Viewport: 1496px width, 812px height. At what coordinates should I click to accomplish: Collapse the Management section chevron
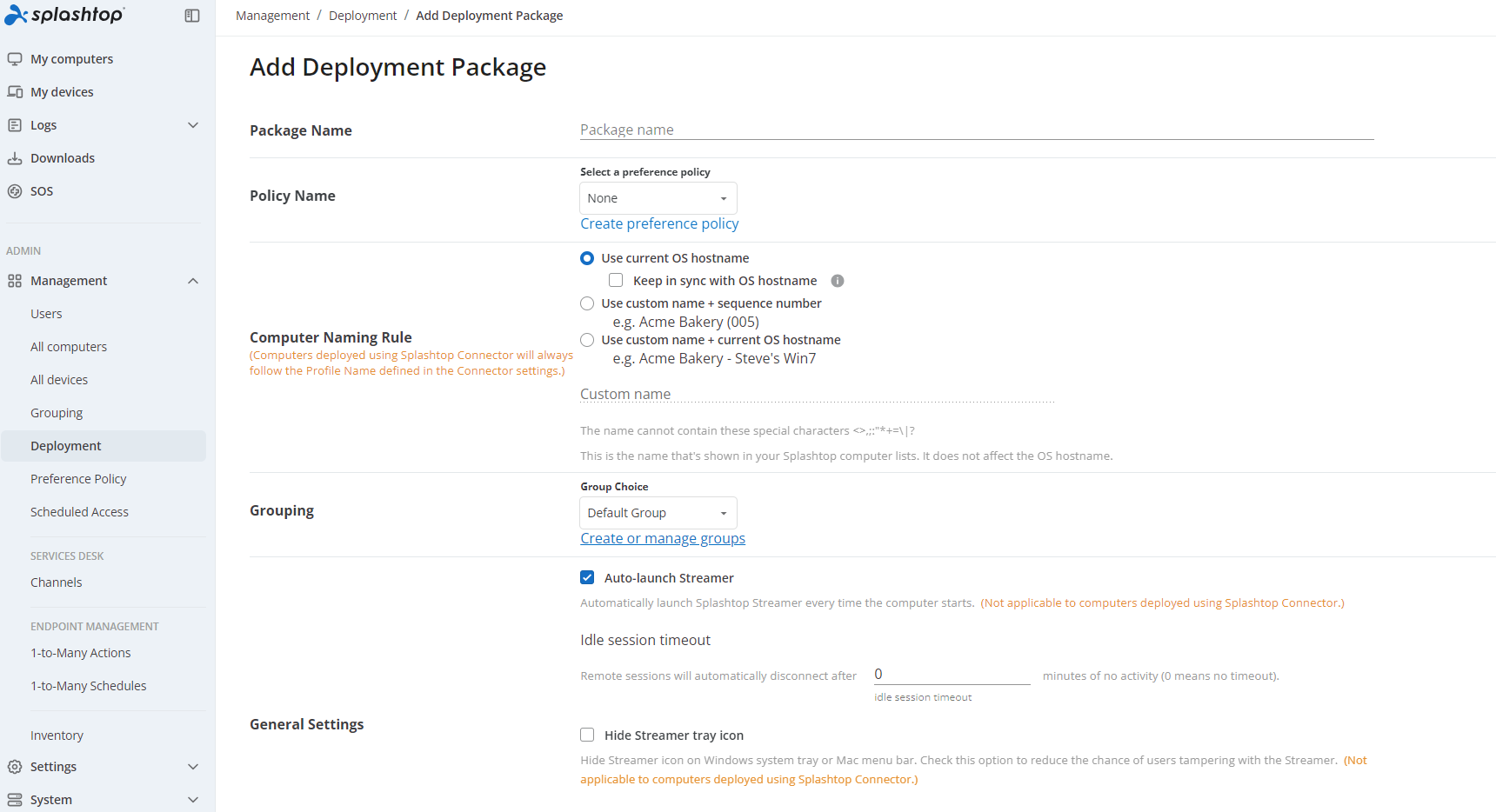coord(193,281)
